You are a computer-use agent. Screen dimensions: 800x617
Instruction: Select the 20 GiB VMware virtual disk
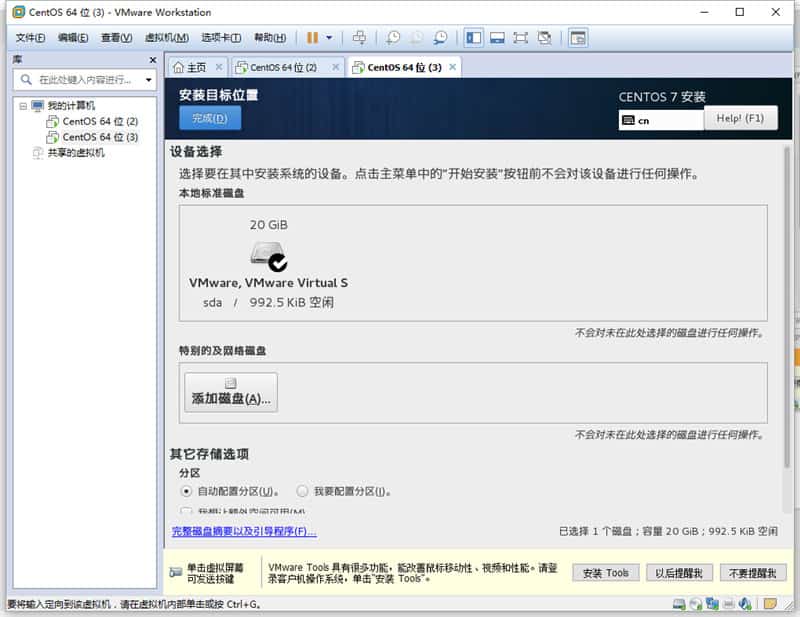click(x=268, y=256)
